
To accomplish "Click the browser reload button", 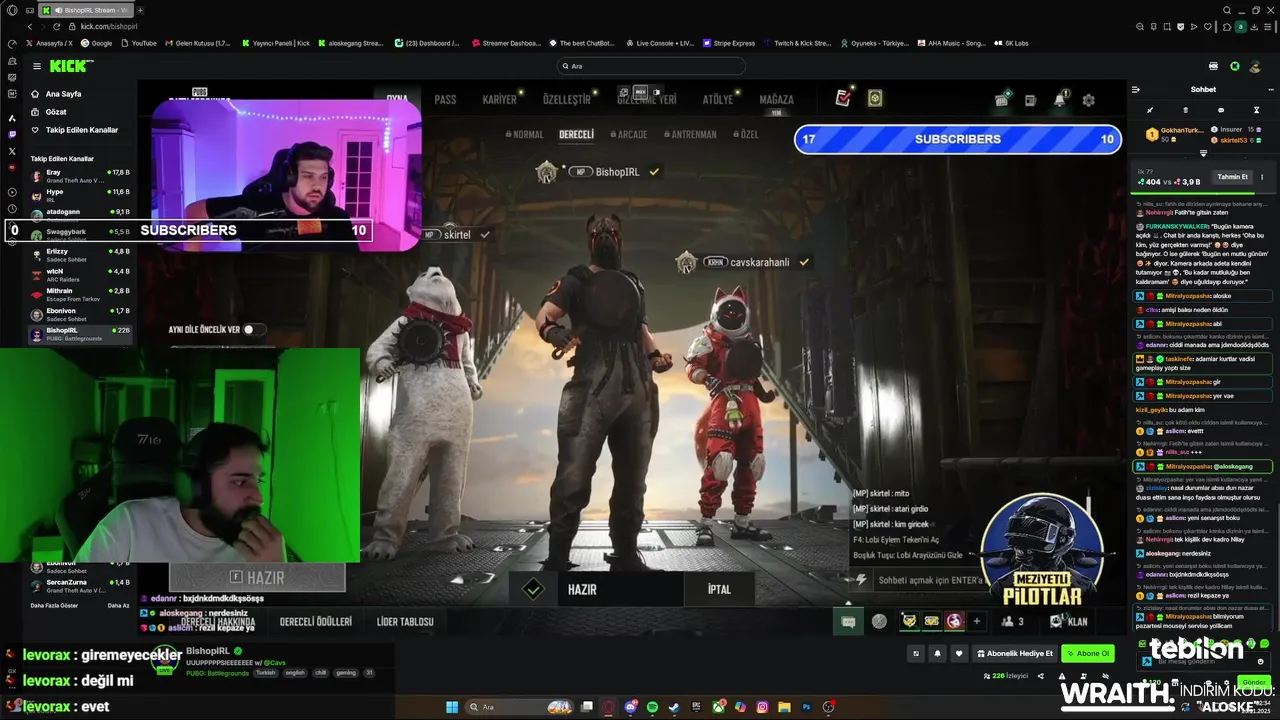I will coord(57,26).
